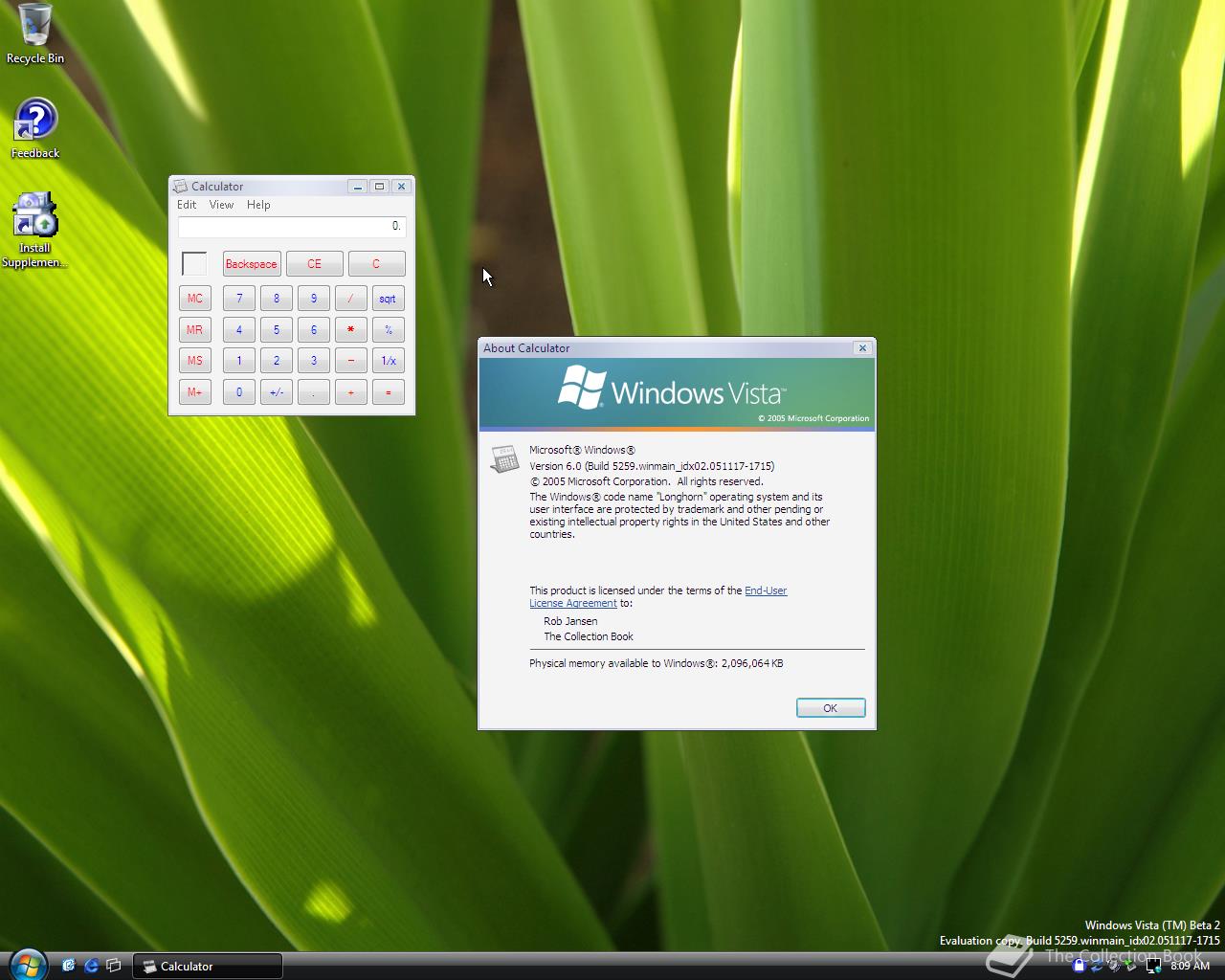Click the digit 6 key

[314, 329]
